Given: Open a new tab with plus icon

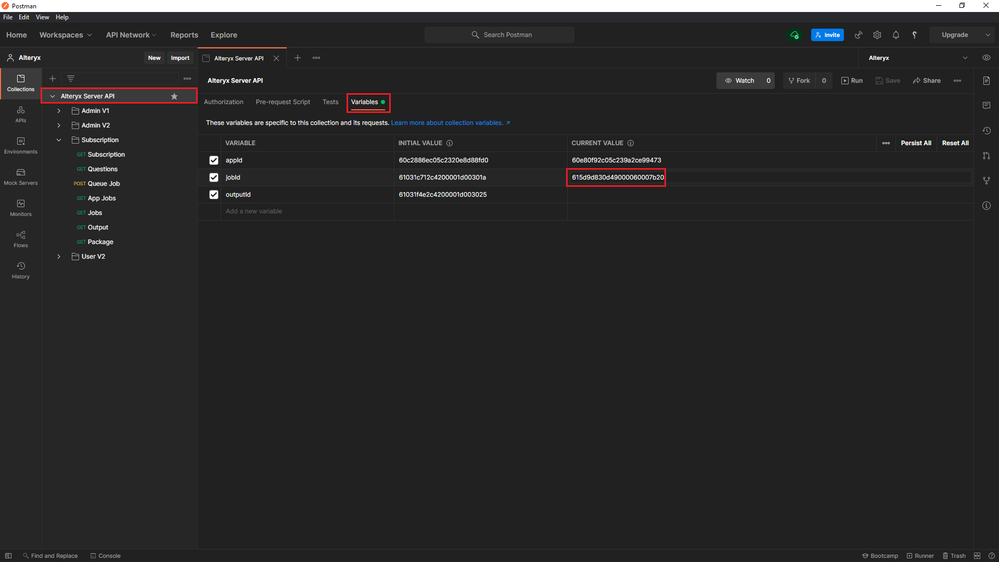Looking at the screenshot, I should (x=297, y=58).
